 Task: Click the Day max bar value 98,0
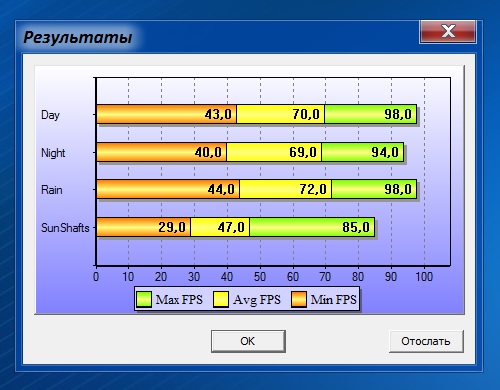click(398, 114)
